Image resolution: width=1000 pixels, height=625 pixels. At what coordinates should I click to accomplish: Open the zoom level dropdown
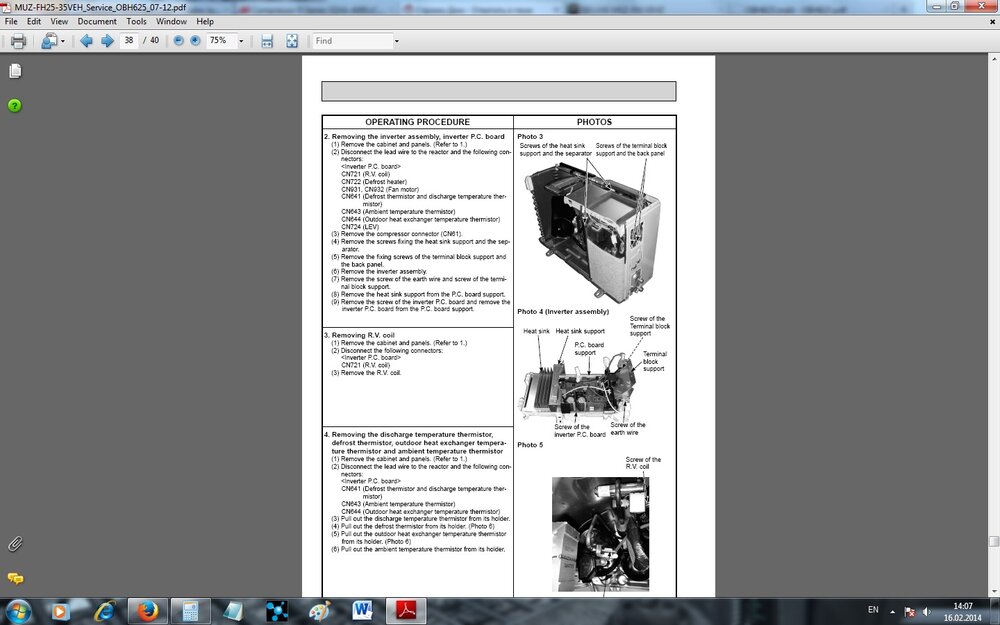[241, 41]
